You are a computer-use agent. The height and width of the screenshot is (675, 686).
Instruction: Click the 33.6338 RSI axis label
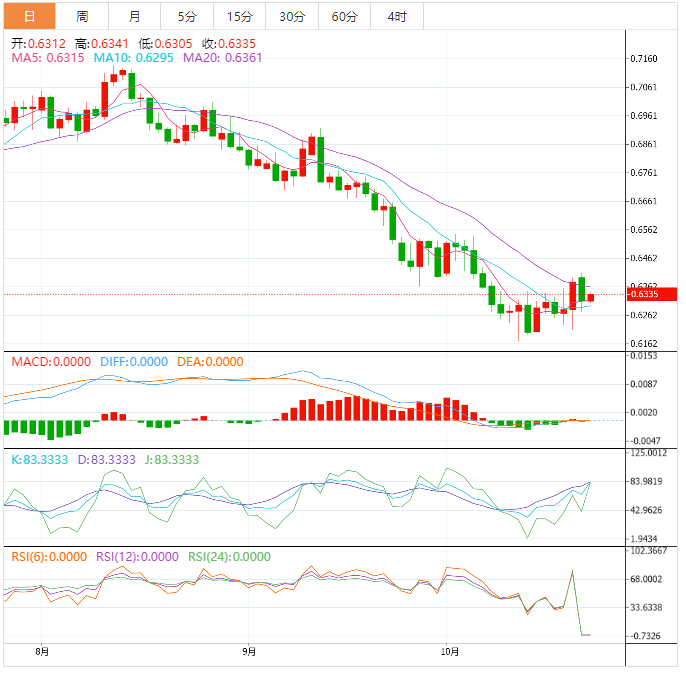click(x=646, y=607)
